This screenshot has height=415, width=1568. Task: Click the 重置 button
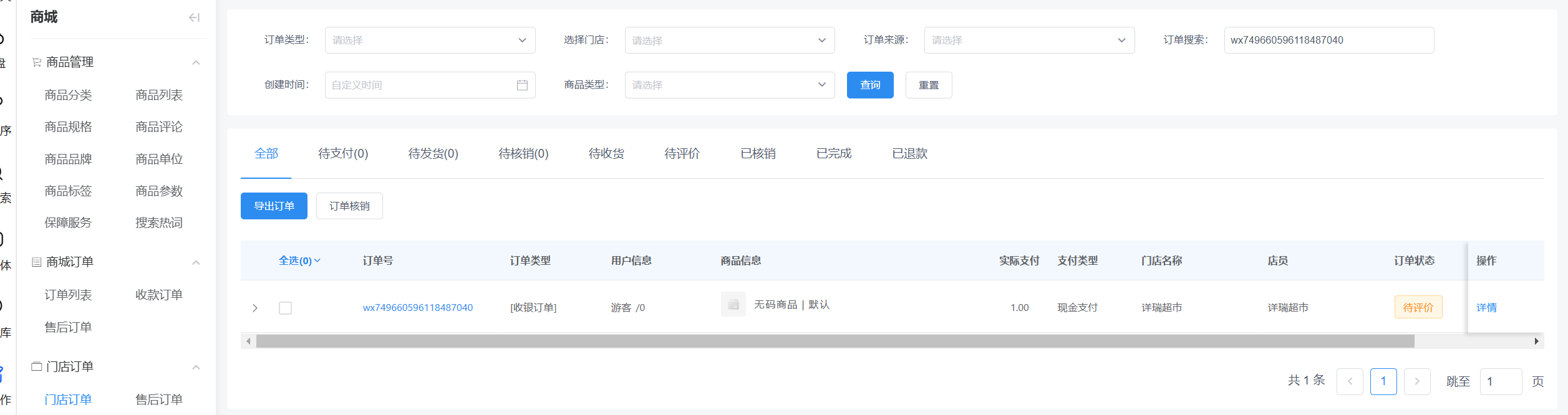[x=929, y=85]
